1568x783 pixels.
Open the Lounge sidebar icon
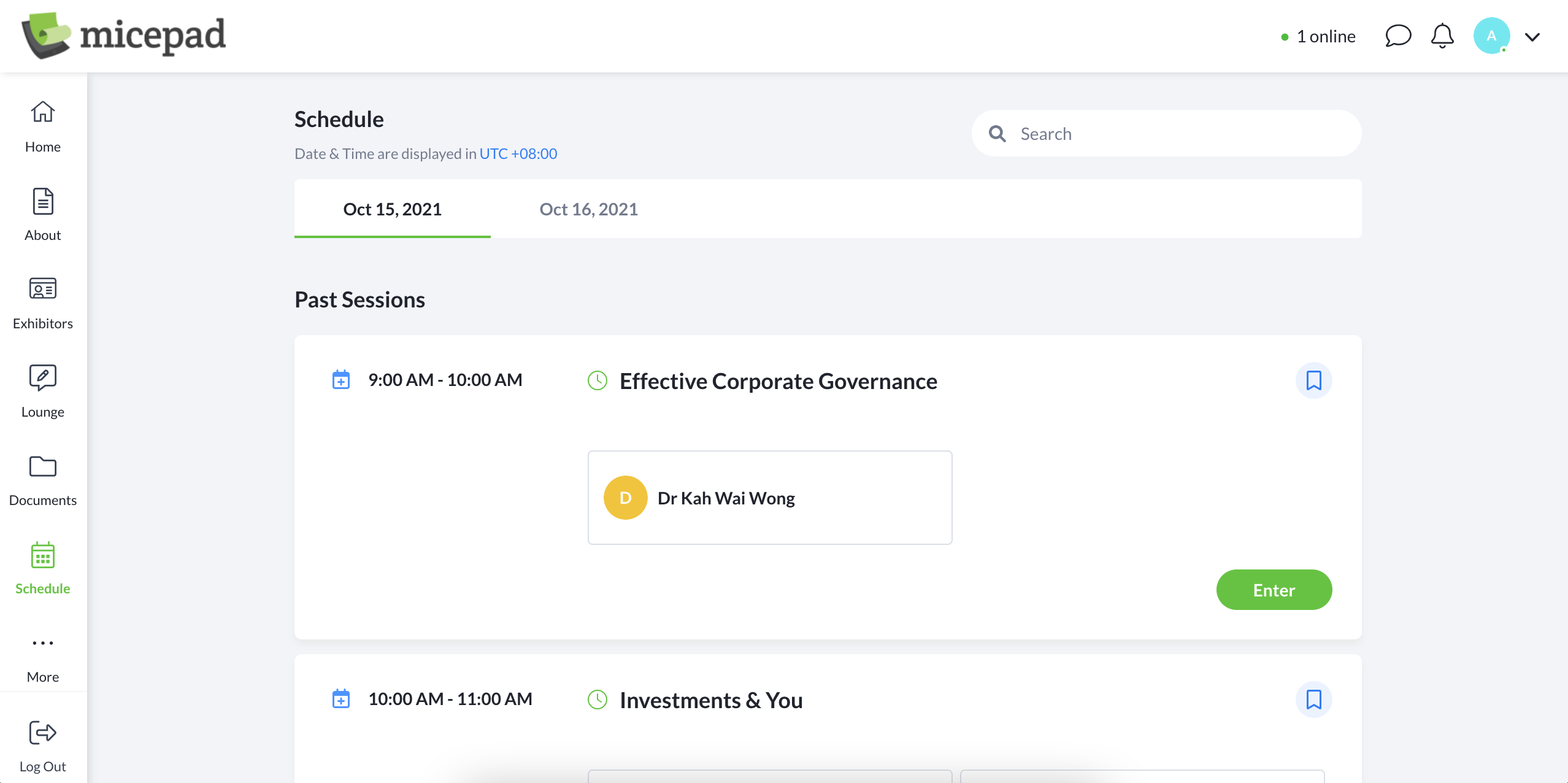tap(42, 378)
